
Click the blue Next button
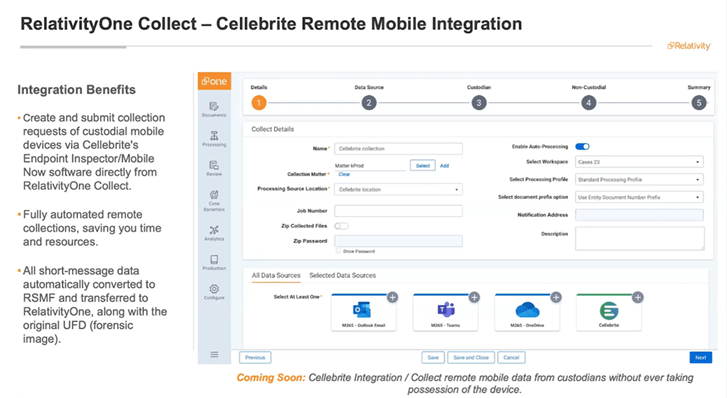701,358
